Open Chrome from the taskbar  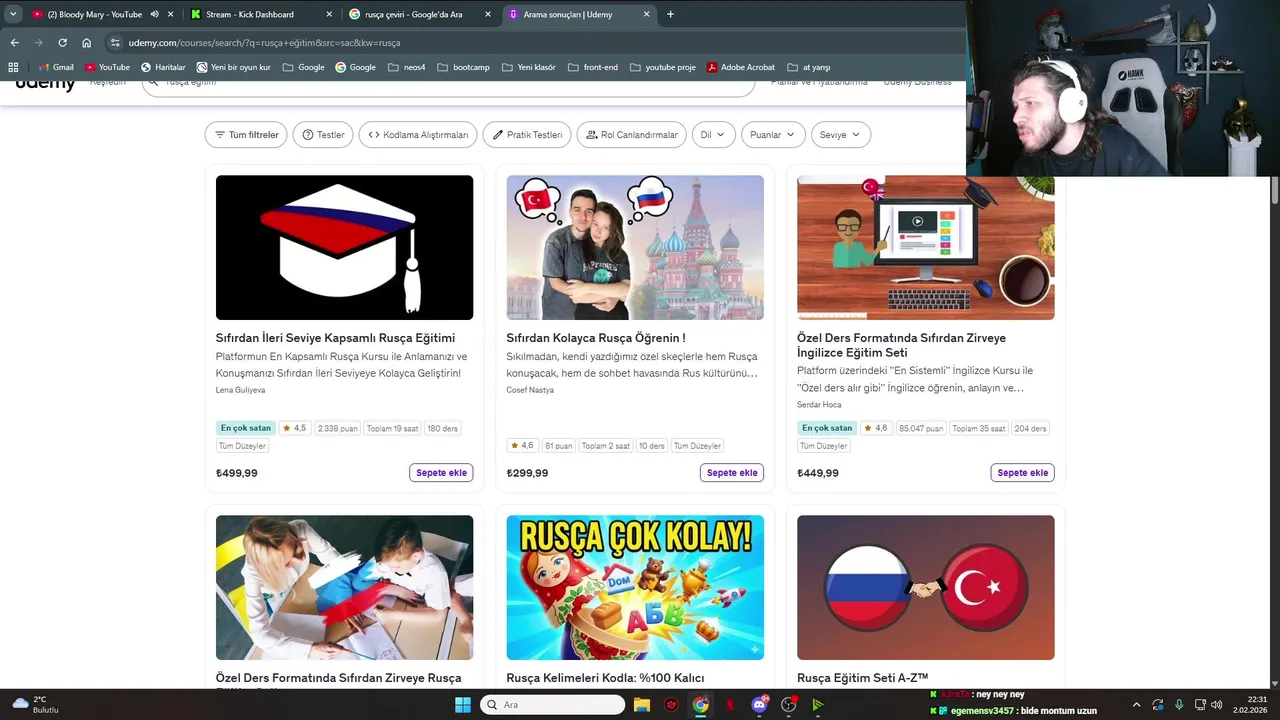click(x=700, y=705)
